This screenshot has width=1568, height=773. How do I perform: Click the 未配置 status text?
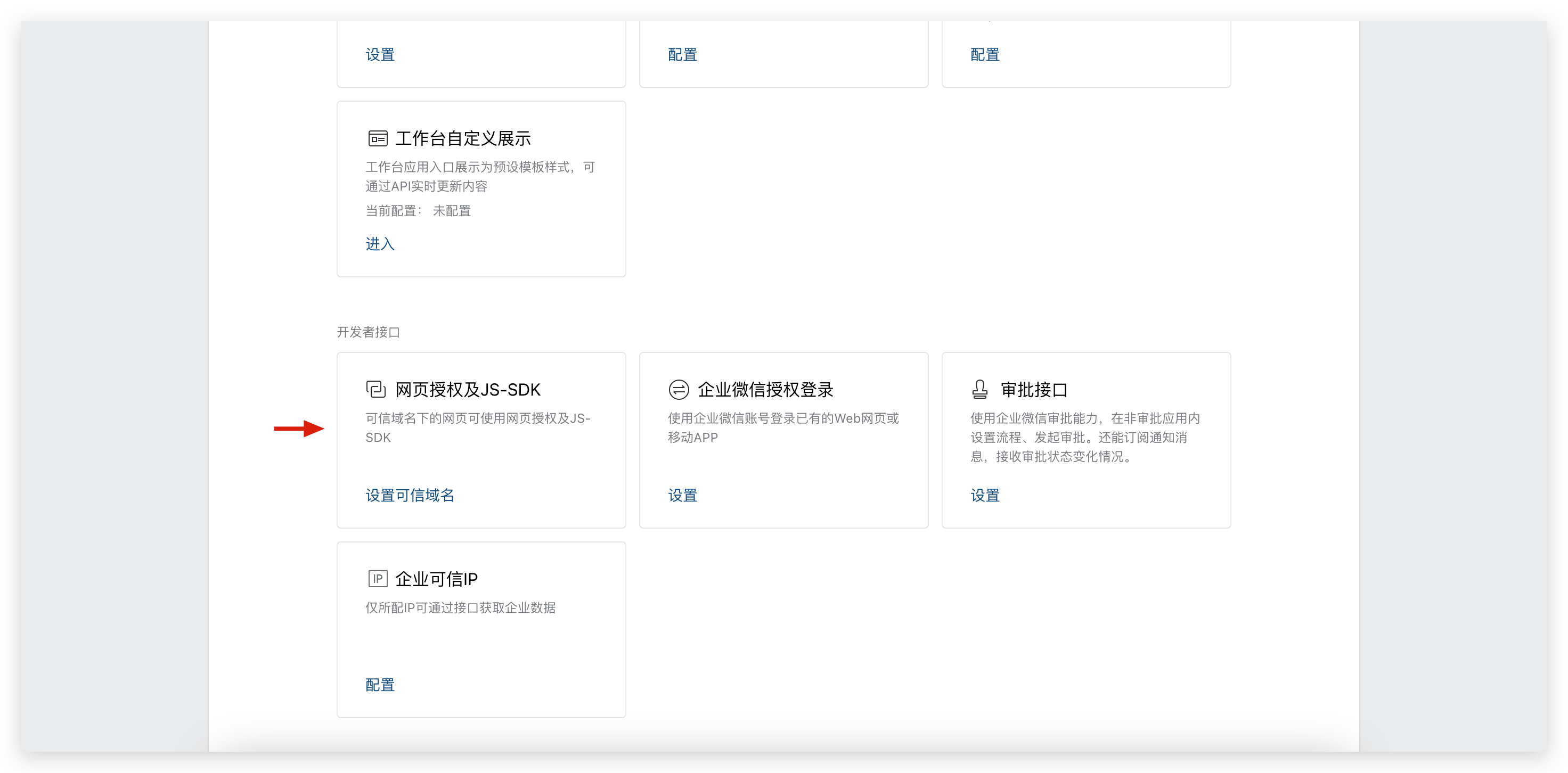click(452, 211)
